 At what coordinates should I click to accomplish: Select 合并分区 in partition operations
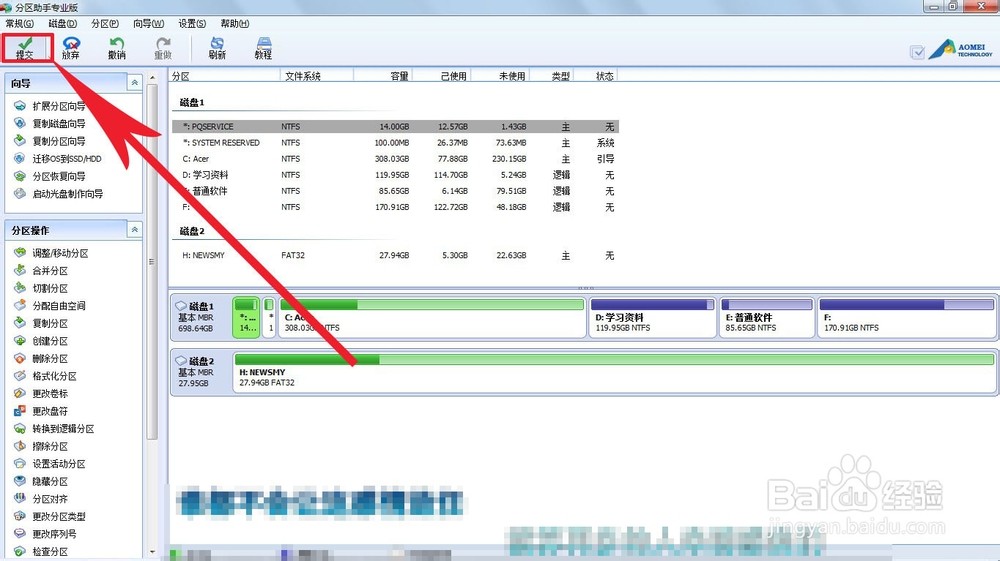(x=50, y=271)
